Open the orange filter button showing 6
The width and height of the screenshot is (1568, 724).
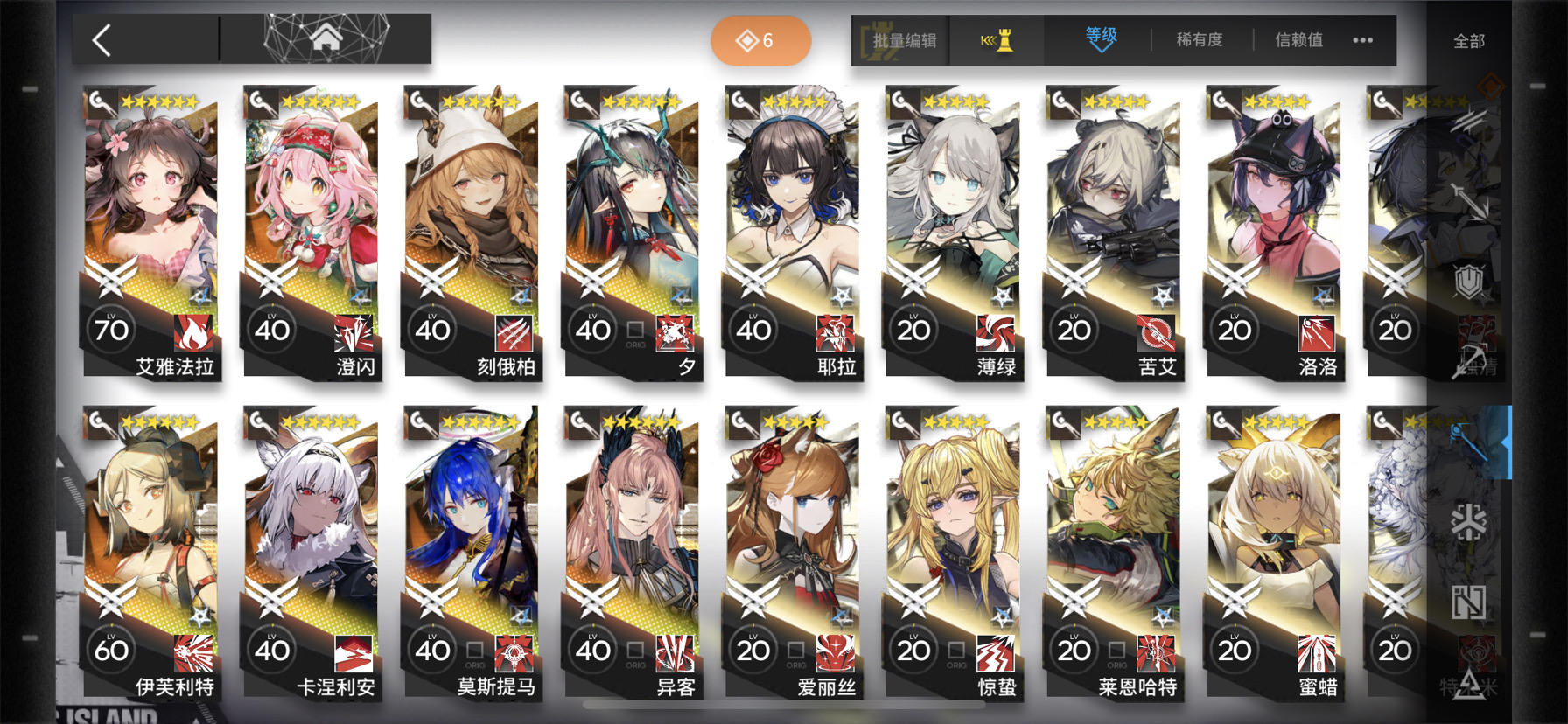click(760, 40)
